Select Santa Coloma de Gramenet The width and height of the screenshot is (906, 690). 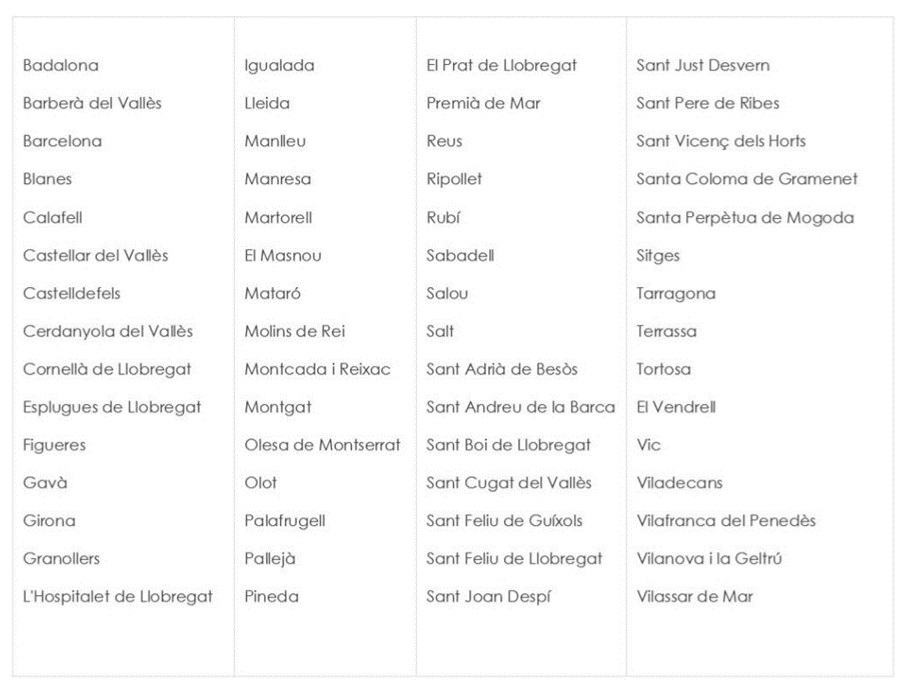tap(747, 179)
